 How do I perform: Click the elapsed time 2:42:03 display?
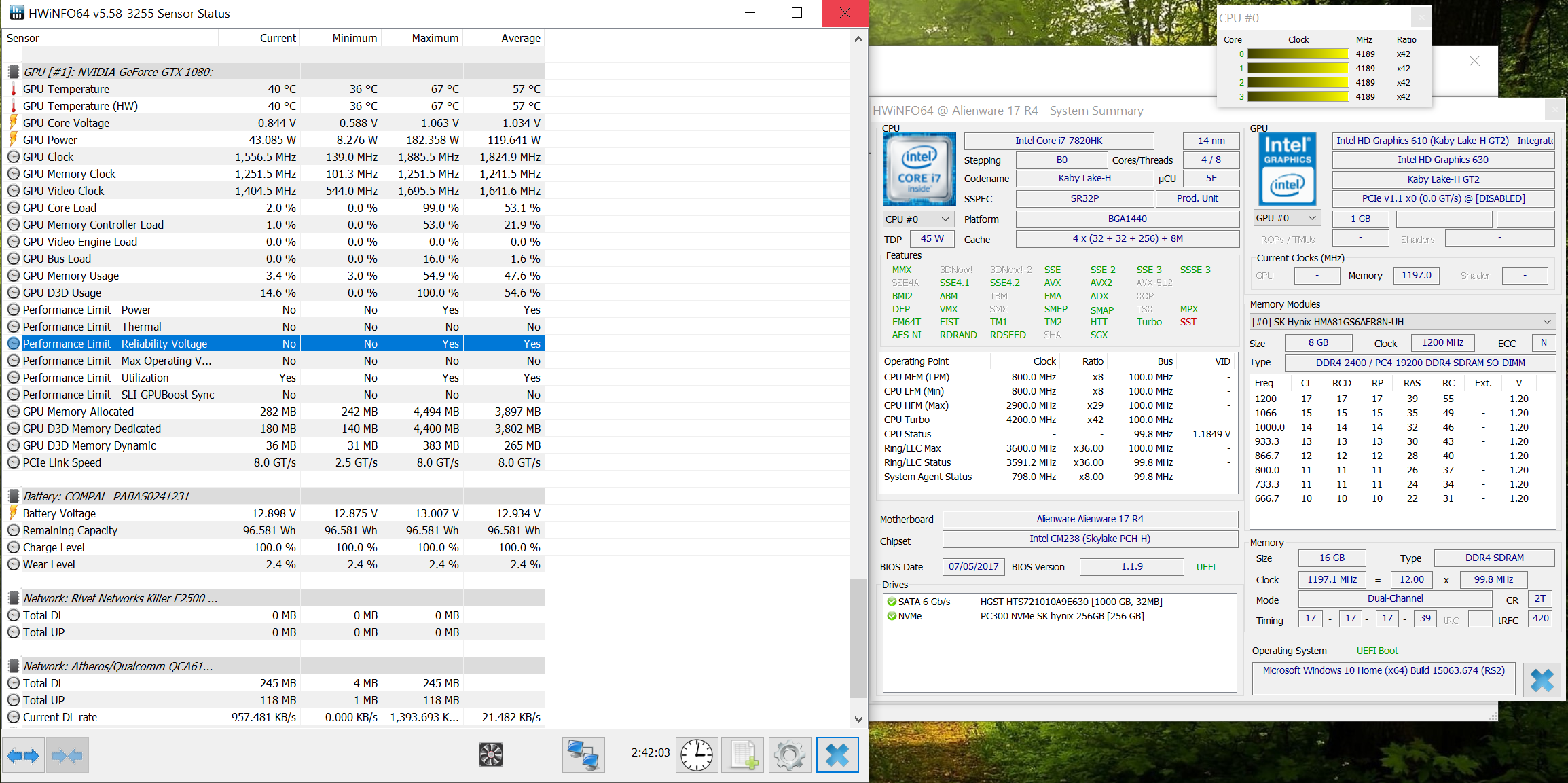[x=651, y=752]
